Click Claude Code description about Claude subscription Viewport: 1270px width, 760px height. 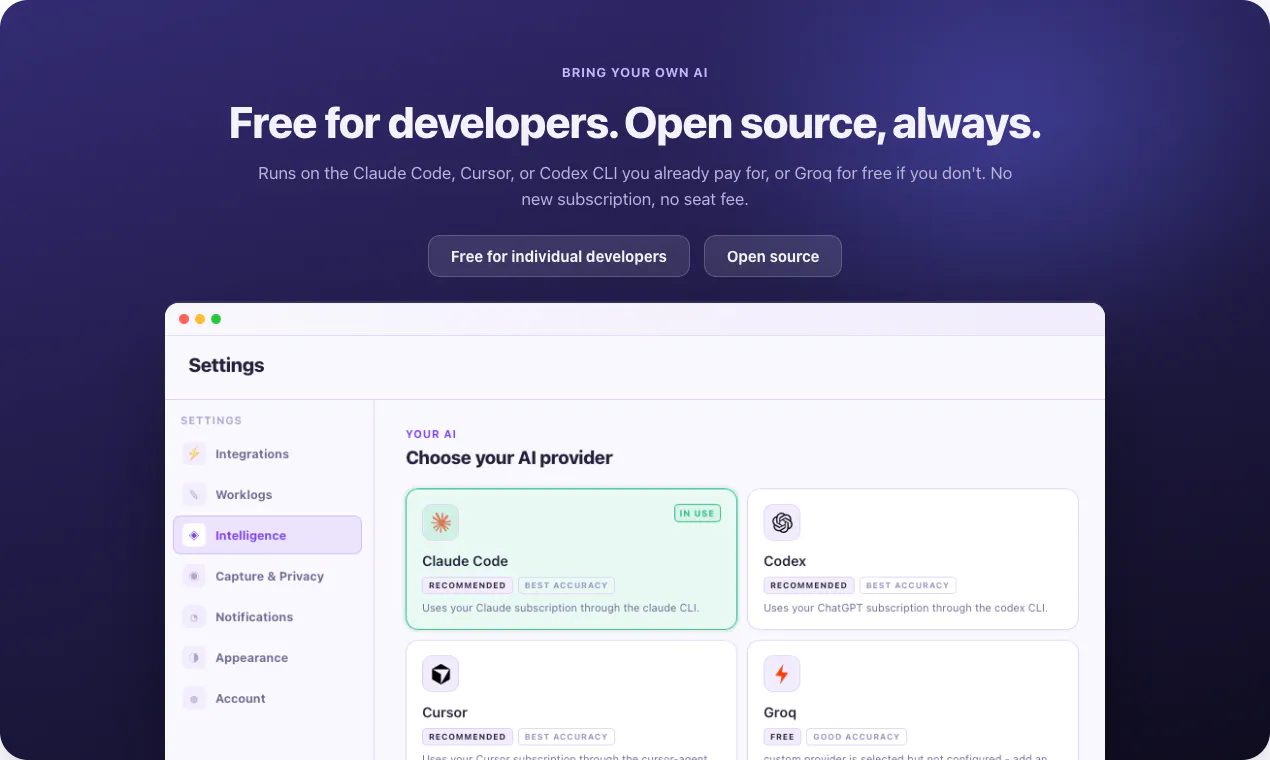(560, 608)
